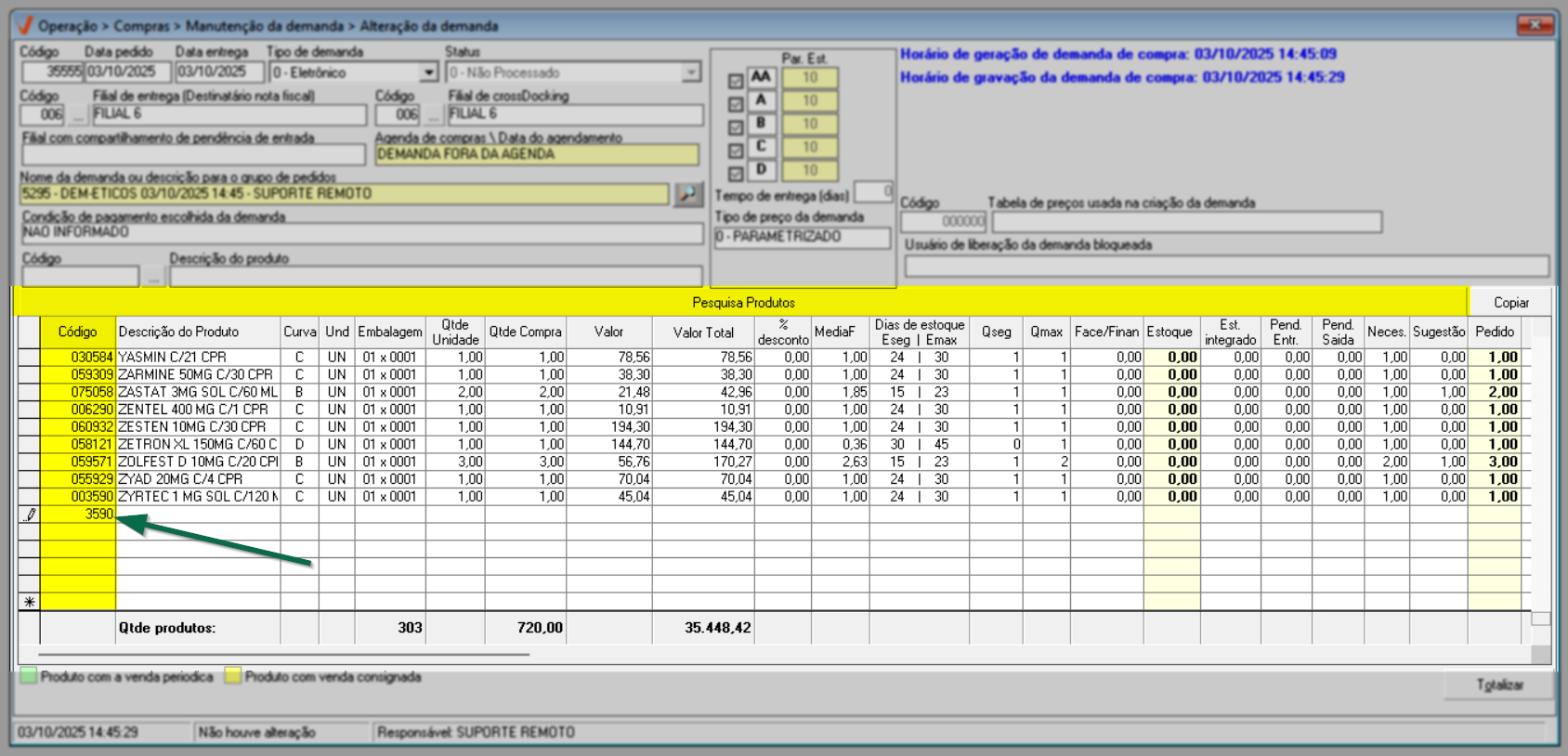
Task: Click the Pesquisa Produtos yellow header bar
Action: (743, 303)
